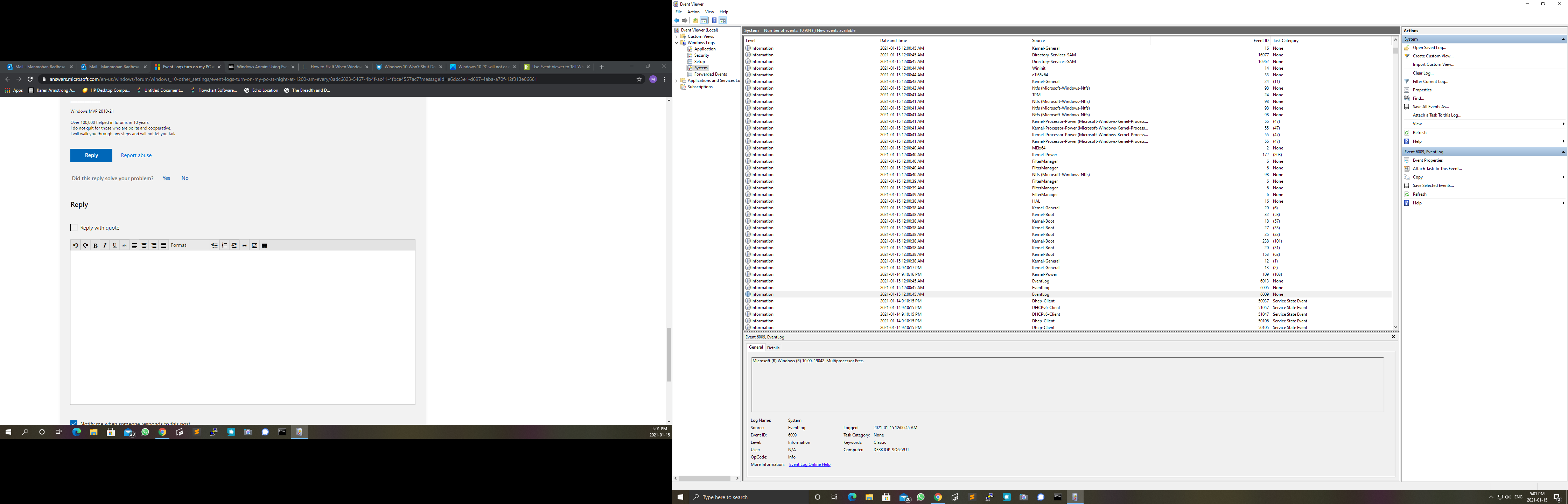Image resolution: width=1568 pixels, height=504 pixels.
Task: Show hidden icons in system tray
Action: (x=1491, y=497)
